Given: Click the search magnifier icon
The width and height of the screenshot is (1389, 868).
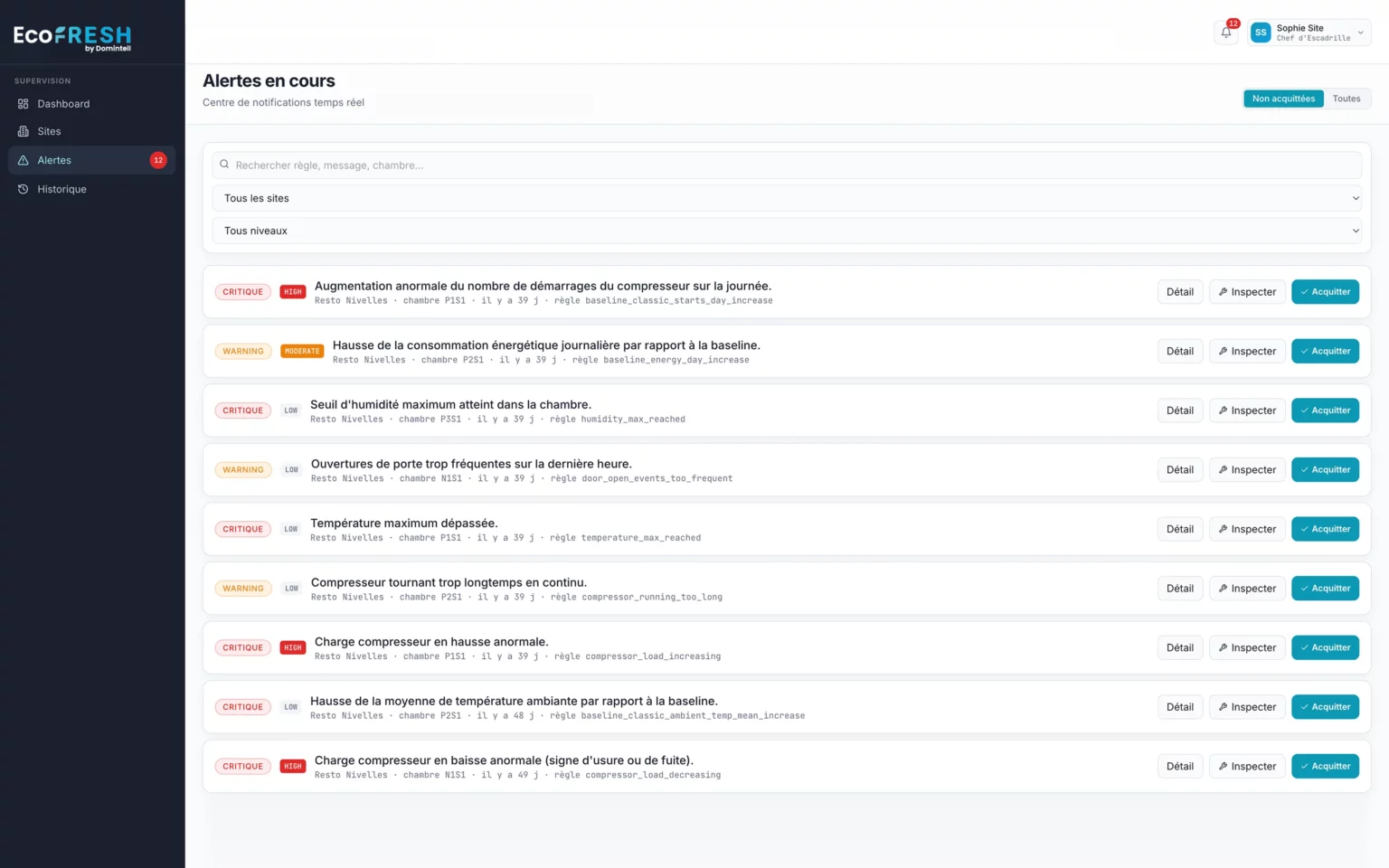Looking at the screenshot, I should click(224, 165).
